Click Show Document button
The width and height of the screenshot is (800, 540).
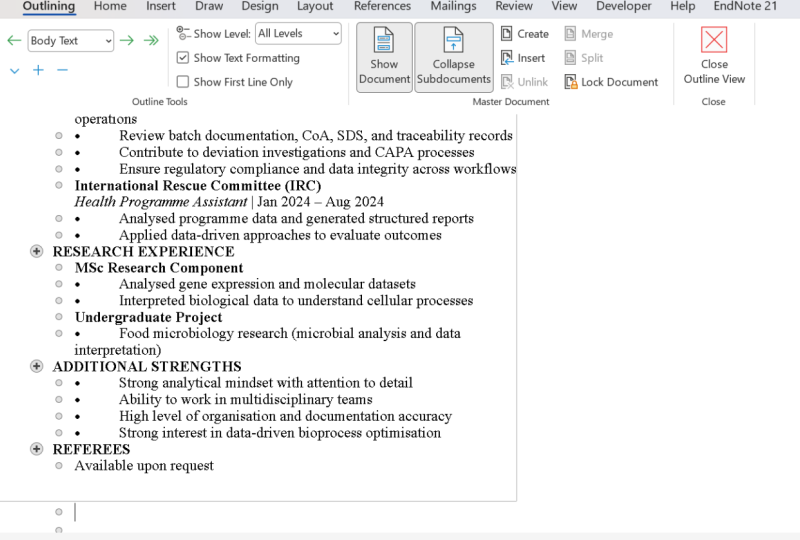point(384,57)
